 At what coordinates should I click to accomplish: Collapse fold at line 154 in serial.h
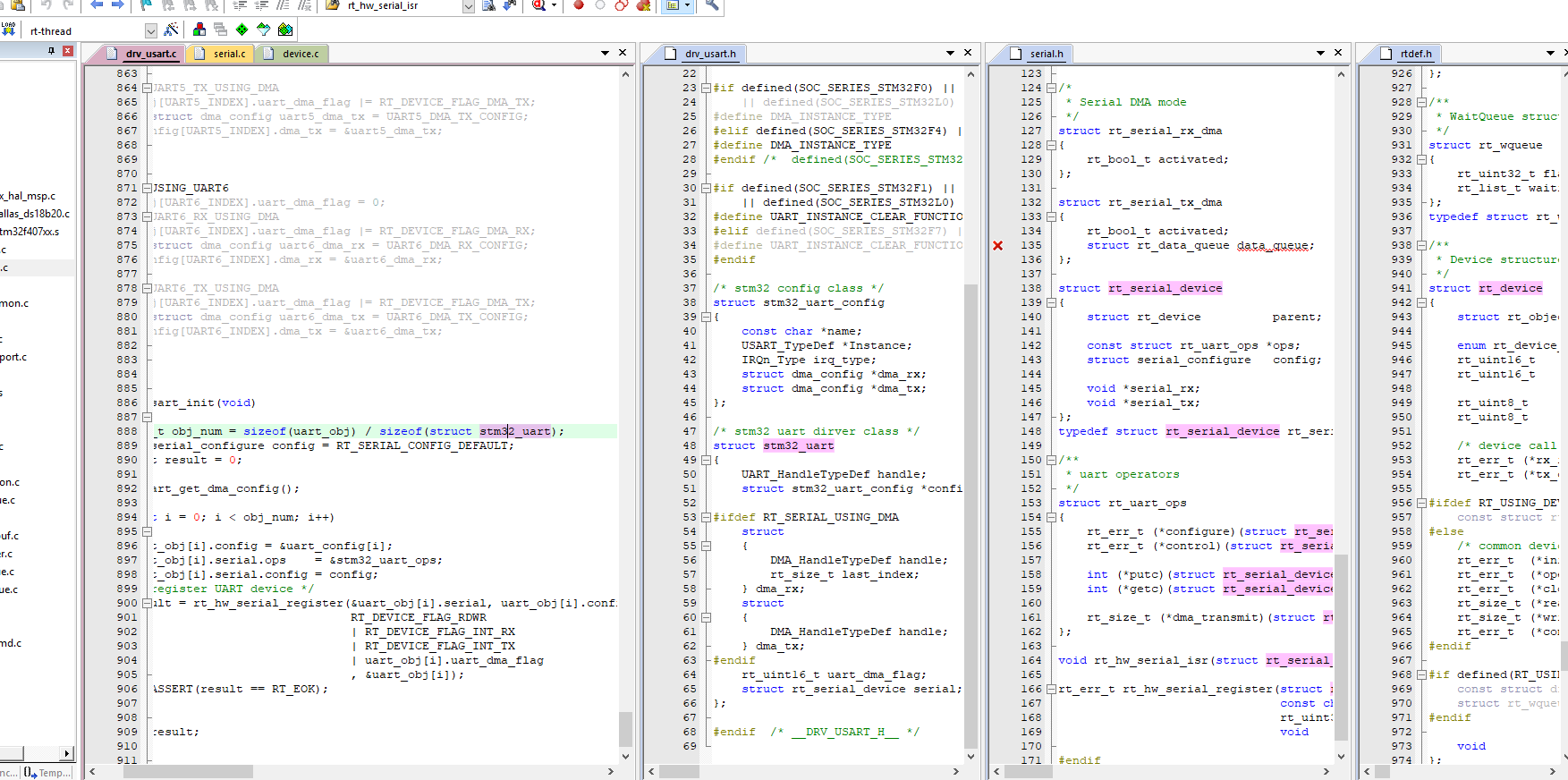point(1050,517)
